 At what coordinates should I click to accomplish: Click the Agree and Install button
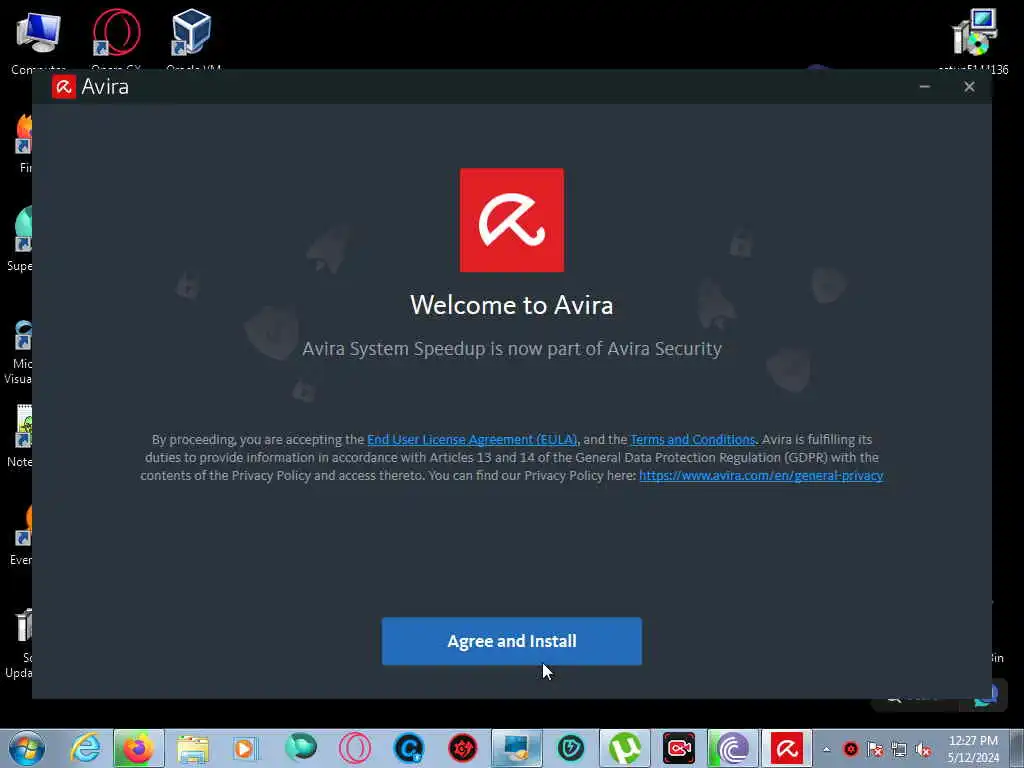coord(511,641)
